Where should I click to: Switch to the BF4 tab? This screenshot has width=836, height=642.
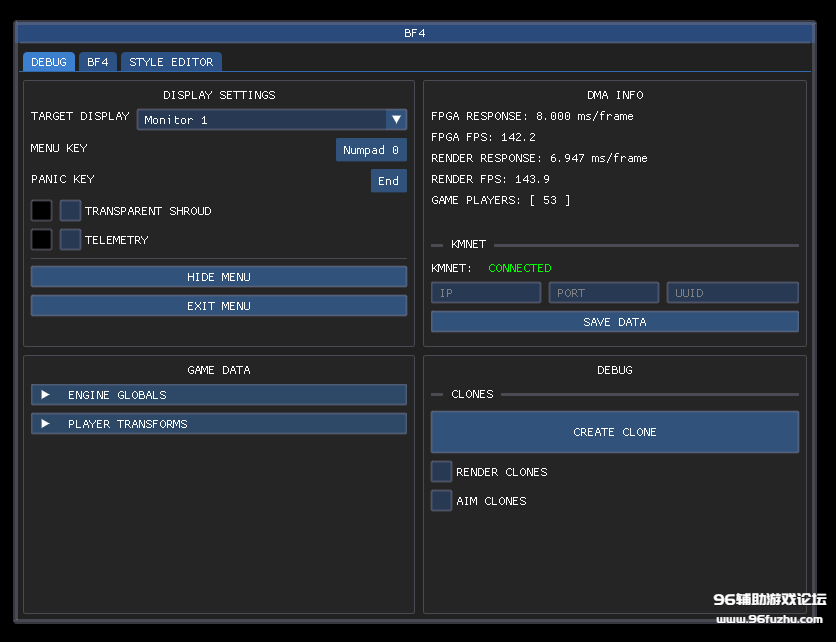(x=97, y=62)
